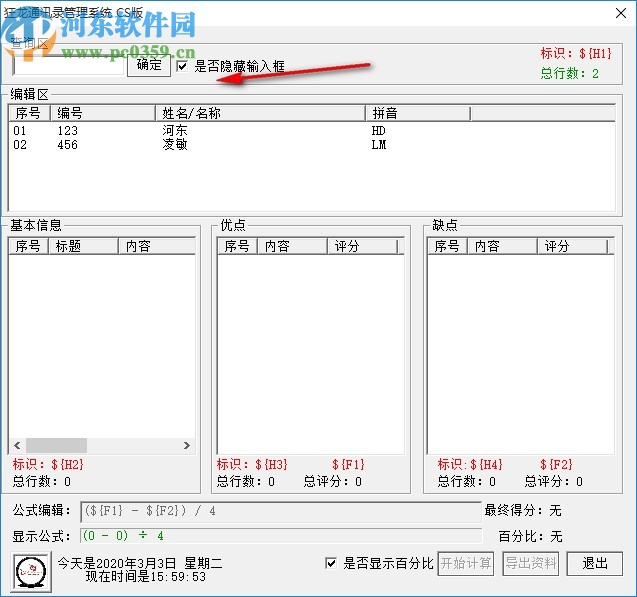Click the 公式编辑 formula input field
637x597 pixels.
pos(281,511)
